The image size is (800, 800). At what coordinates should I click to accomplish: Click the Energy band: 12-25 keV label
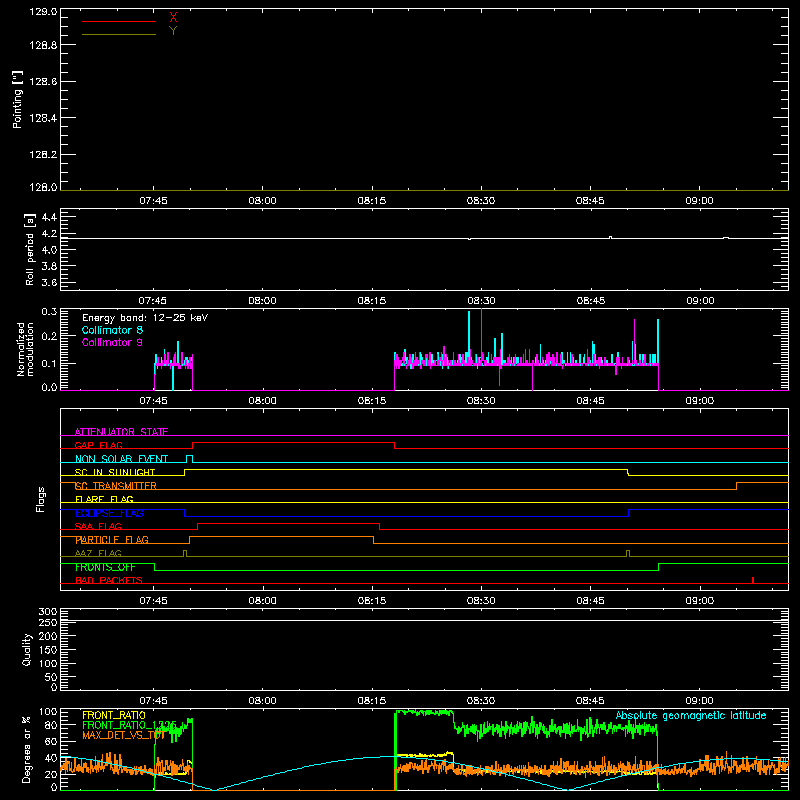coord(145,318)
